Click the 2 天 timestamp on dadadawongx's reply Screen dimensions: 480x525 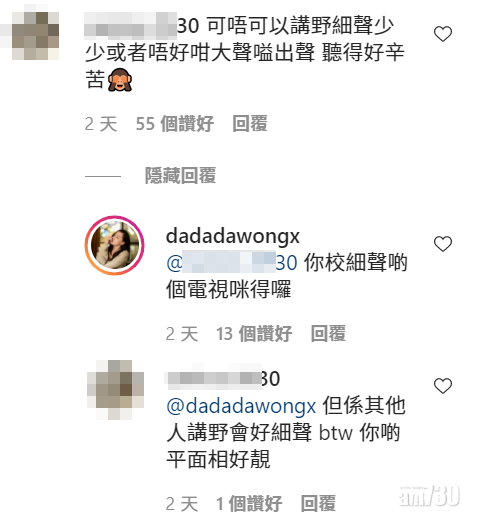point(182,333)
